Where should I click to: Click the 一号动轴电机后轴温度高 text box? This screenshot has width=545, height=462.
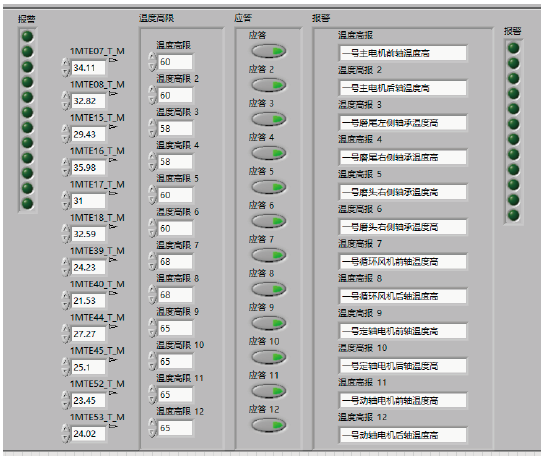[x=403, y=435]
